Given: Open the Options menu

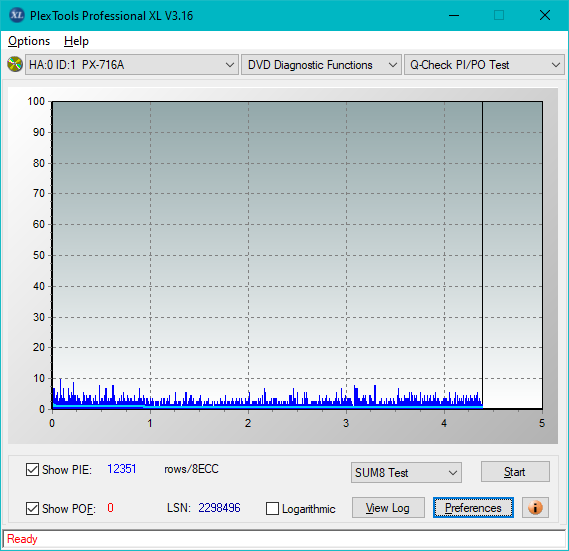Looking at the screenshot, I should tap(29, 41).
